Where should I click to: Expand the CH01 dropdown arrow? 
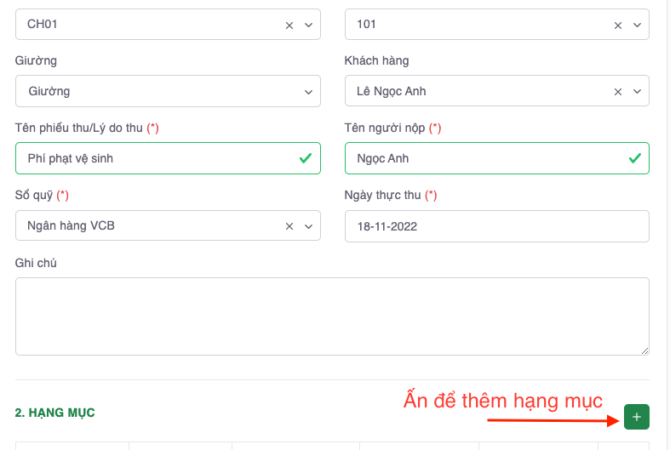click(308, 25)
